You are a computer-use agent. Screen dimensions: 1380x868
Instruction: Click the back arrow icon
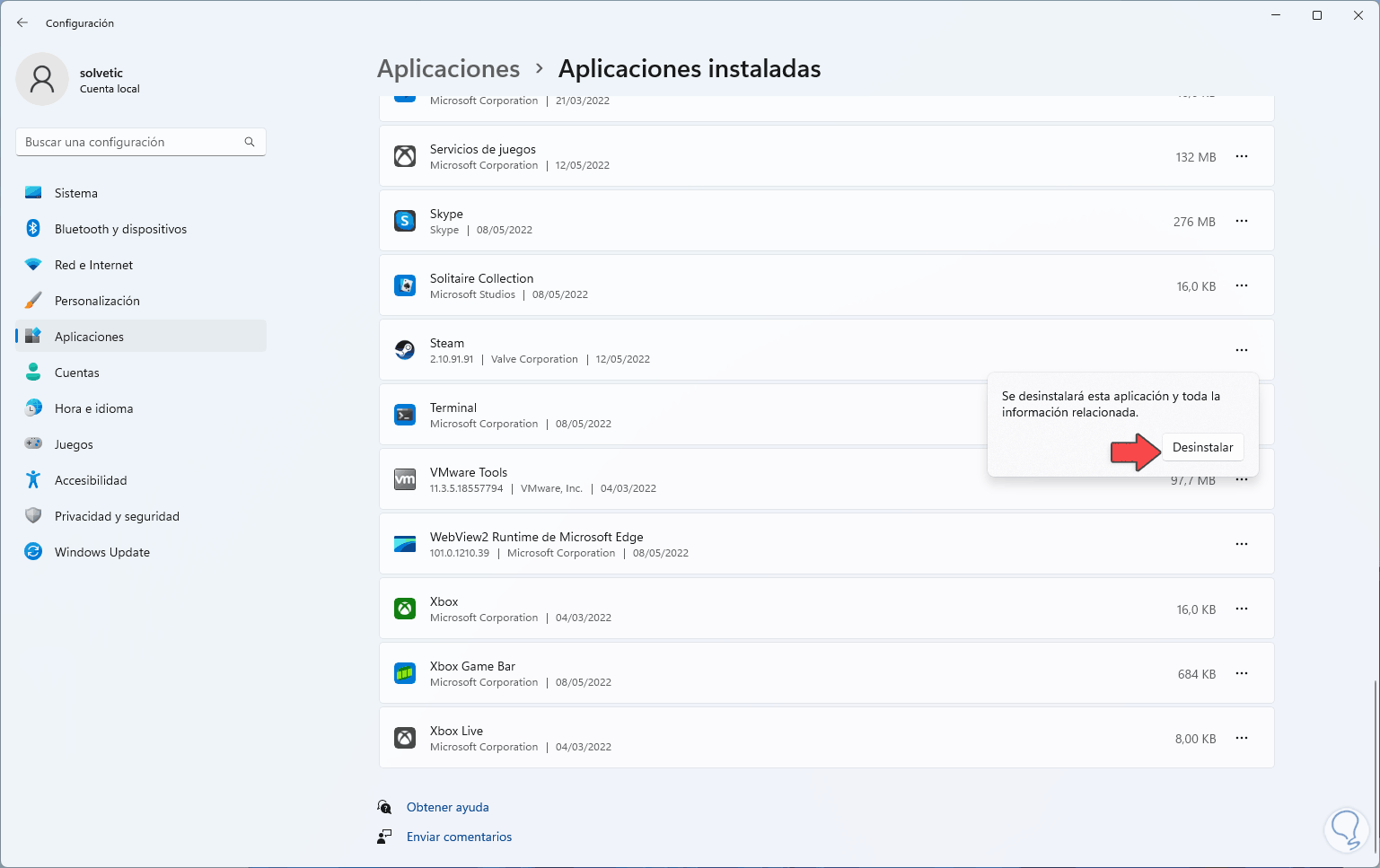coord(22,22)
